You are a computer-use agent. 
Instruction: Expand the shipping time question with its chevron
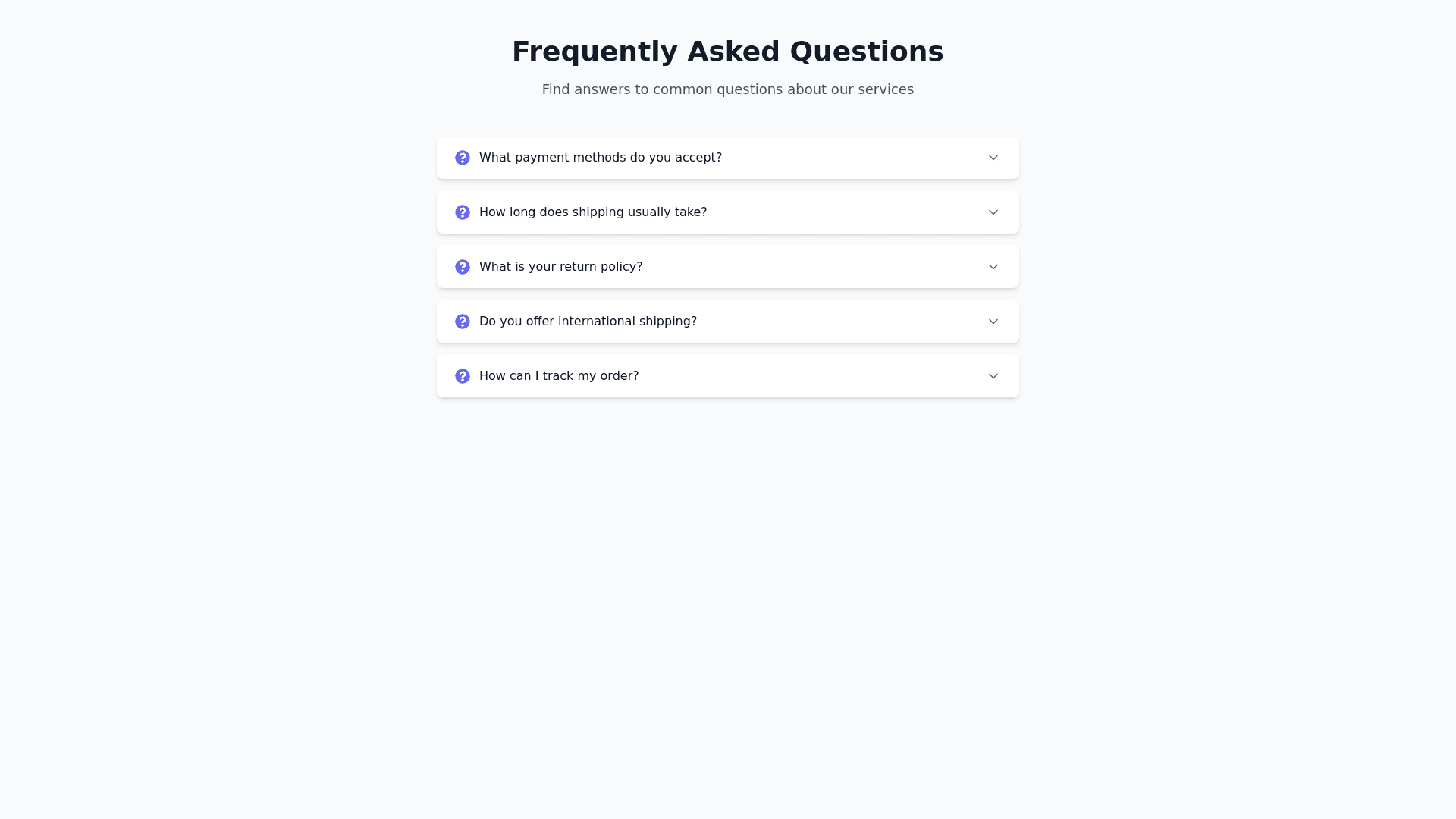tap(993, 212)
